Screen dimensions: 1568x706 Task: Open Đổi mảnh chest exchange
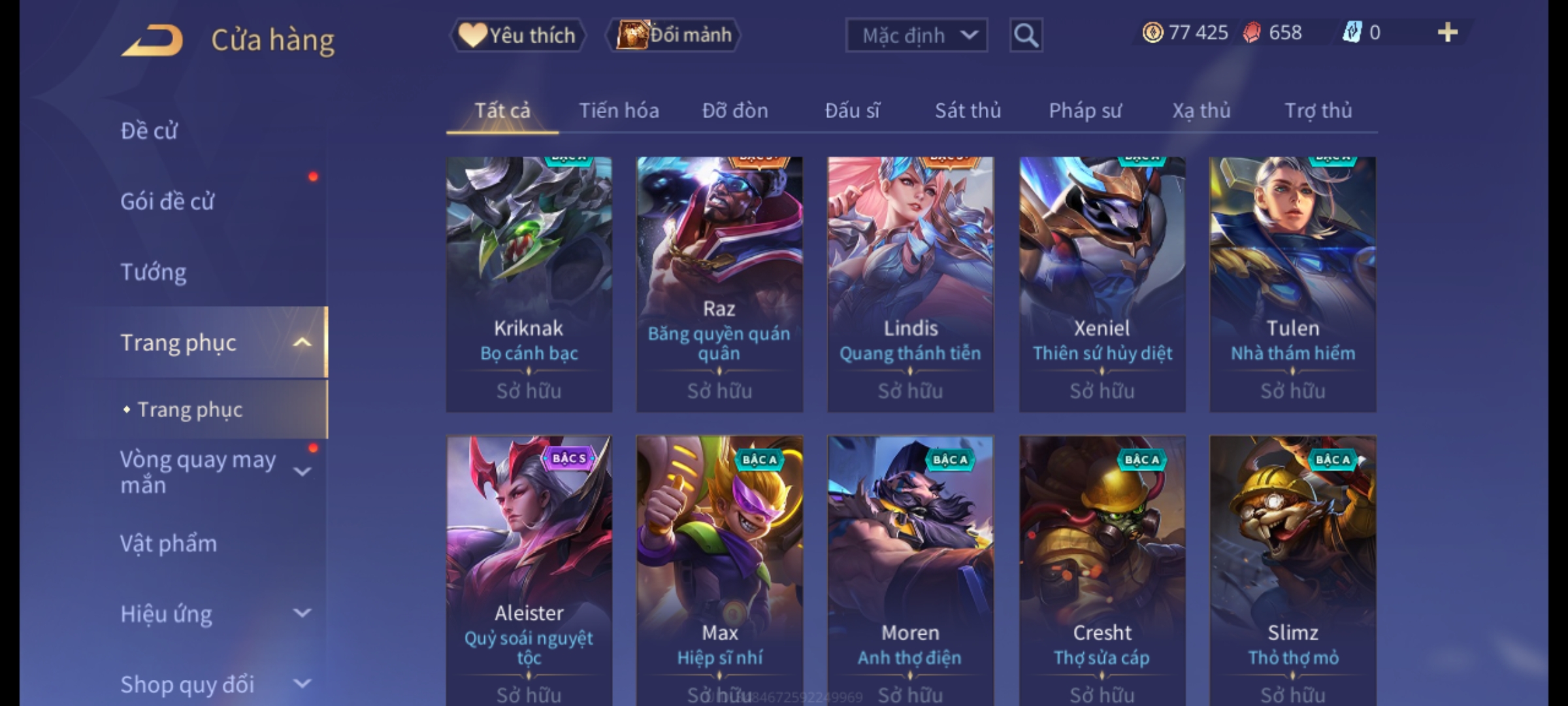tap(674, 35)
